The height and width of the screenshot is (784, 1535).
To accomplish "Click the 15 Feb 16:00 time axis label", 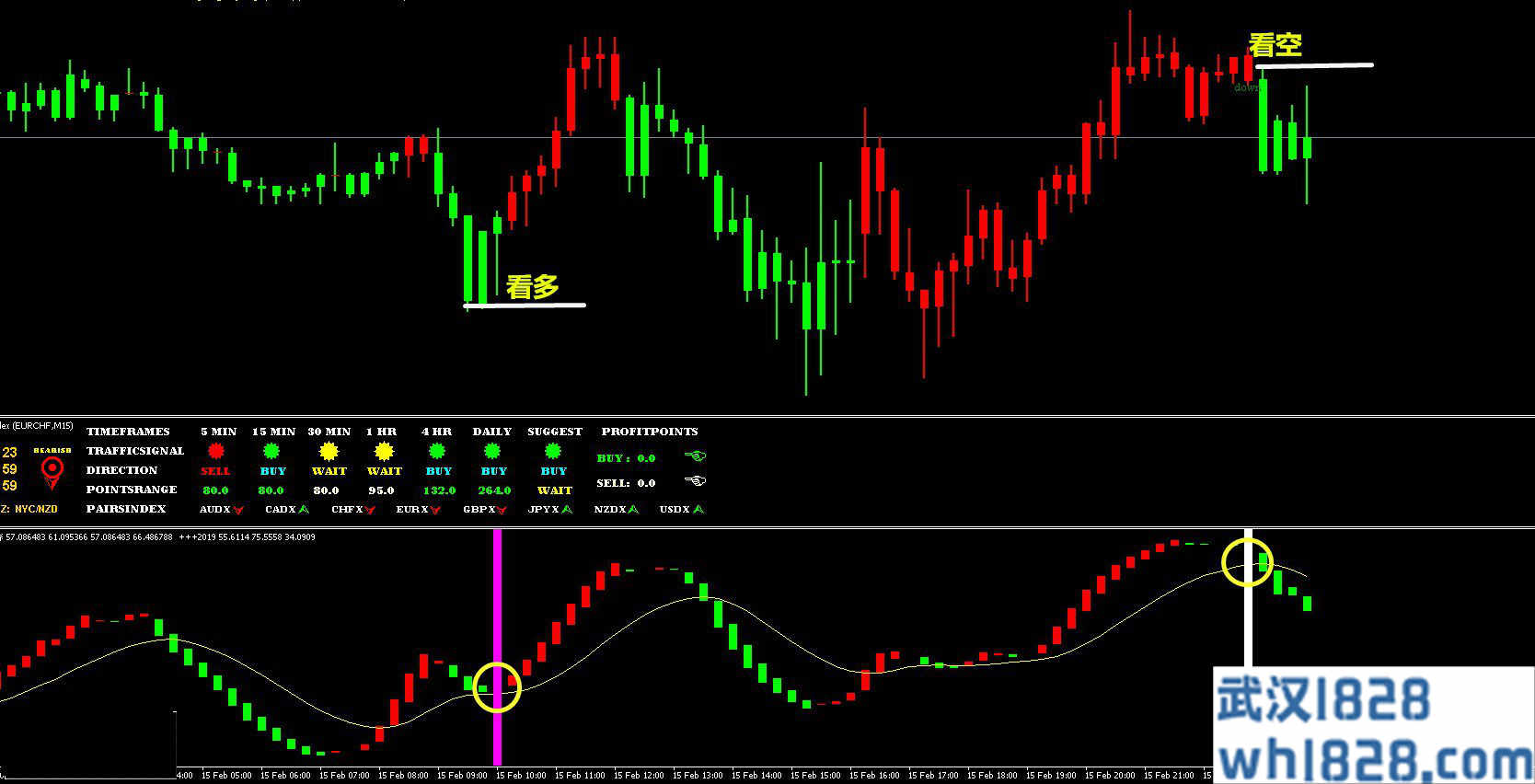I will click(874, 775).
